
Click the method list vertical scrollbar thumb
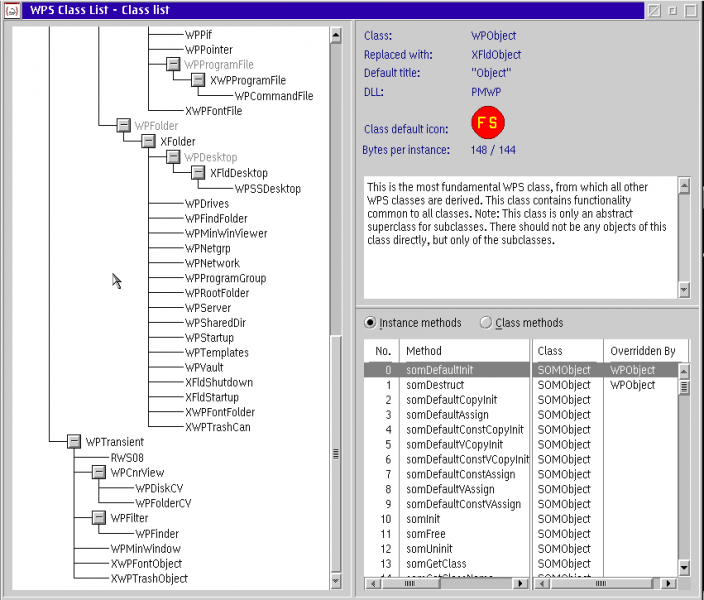point(684,387)
